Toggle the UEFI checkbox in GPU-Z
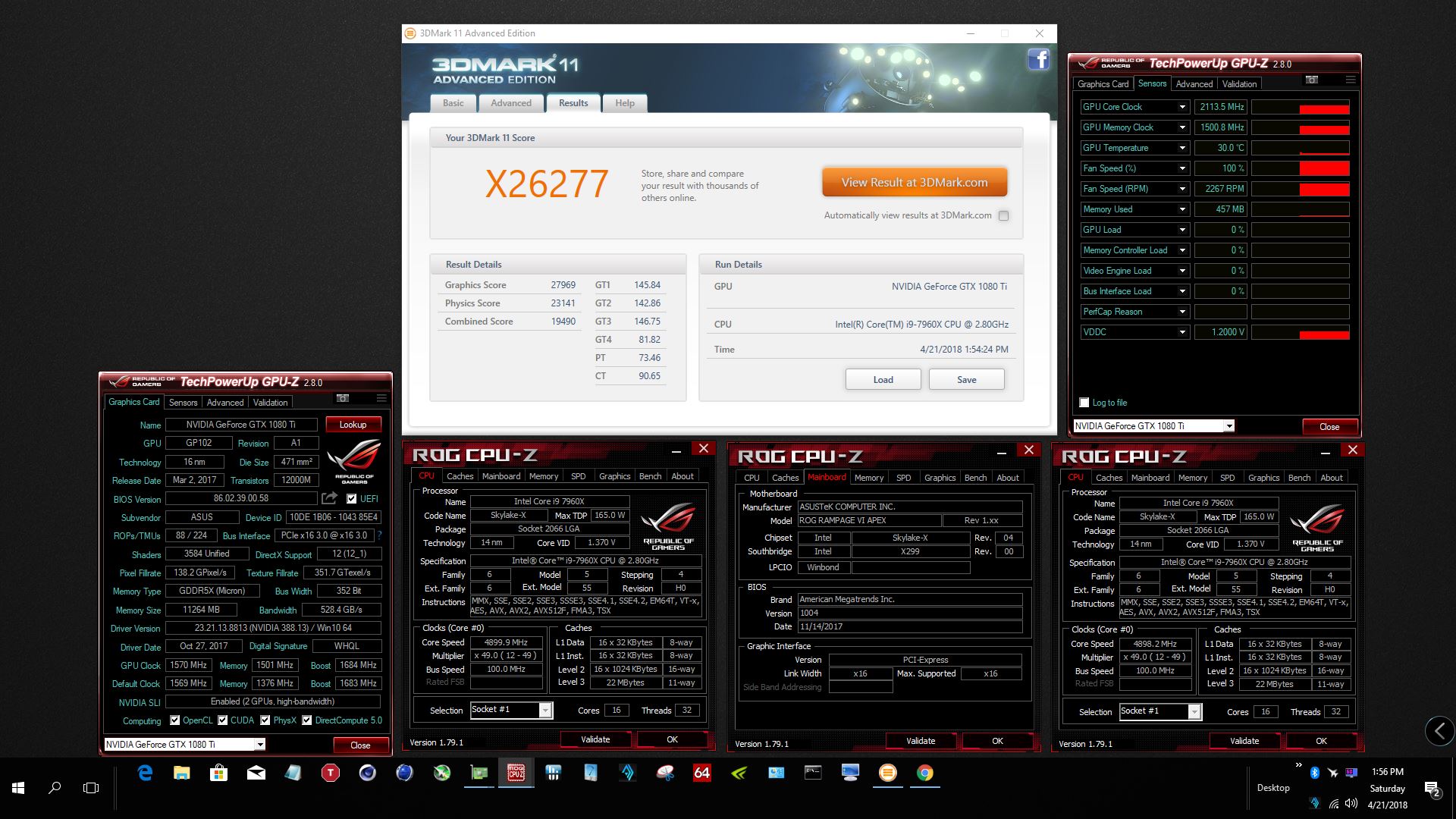The image size is (1456, 819). pos(352,499)
